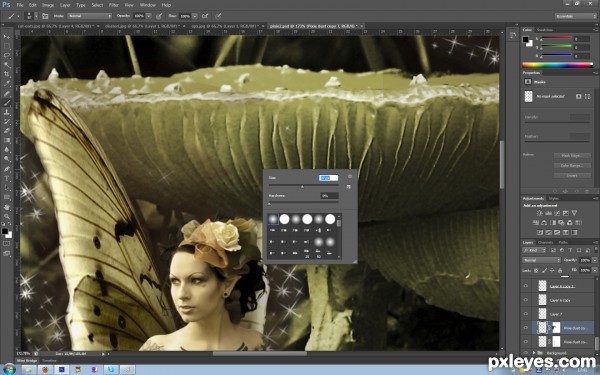Select the Hand tool

(7, 207)
